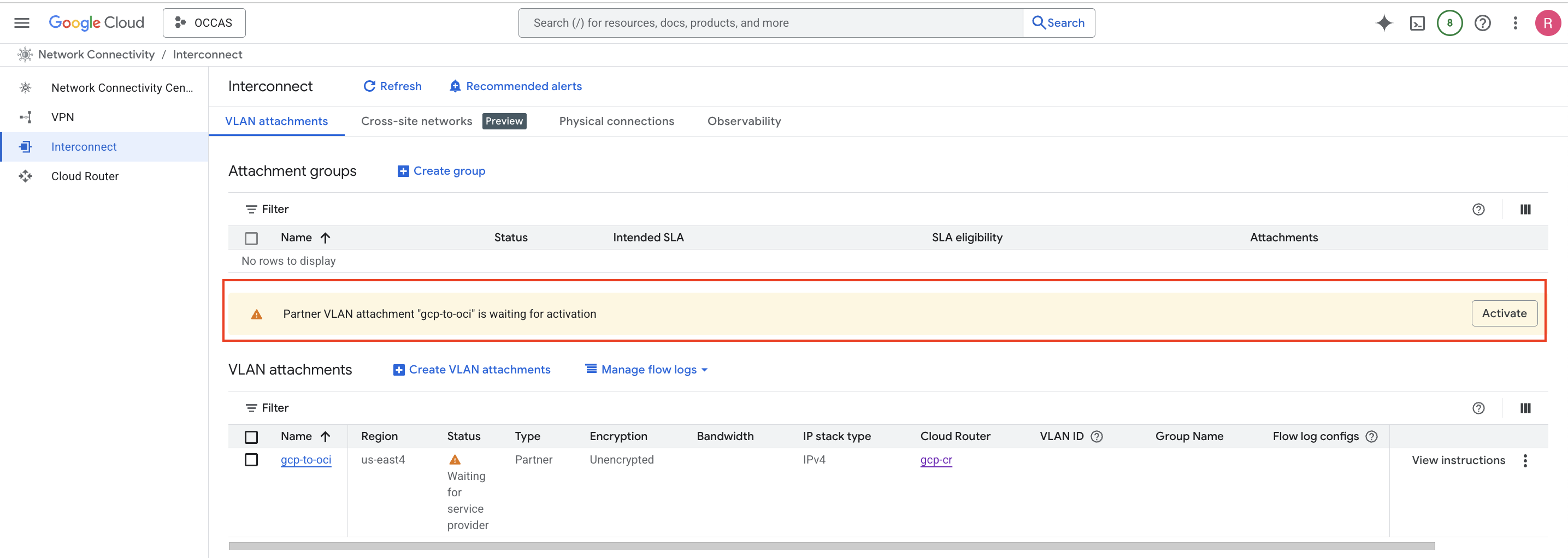This screenshot has height=558, width=1568.
Task: Open the Gemini AI sparkle assistant
Action: pos(1383,23)
